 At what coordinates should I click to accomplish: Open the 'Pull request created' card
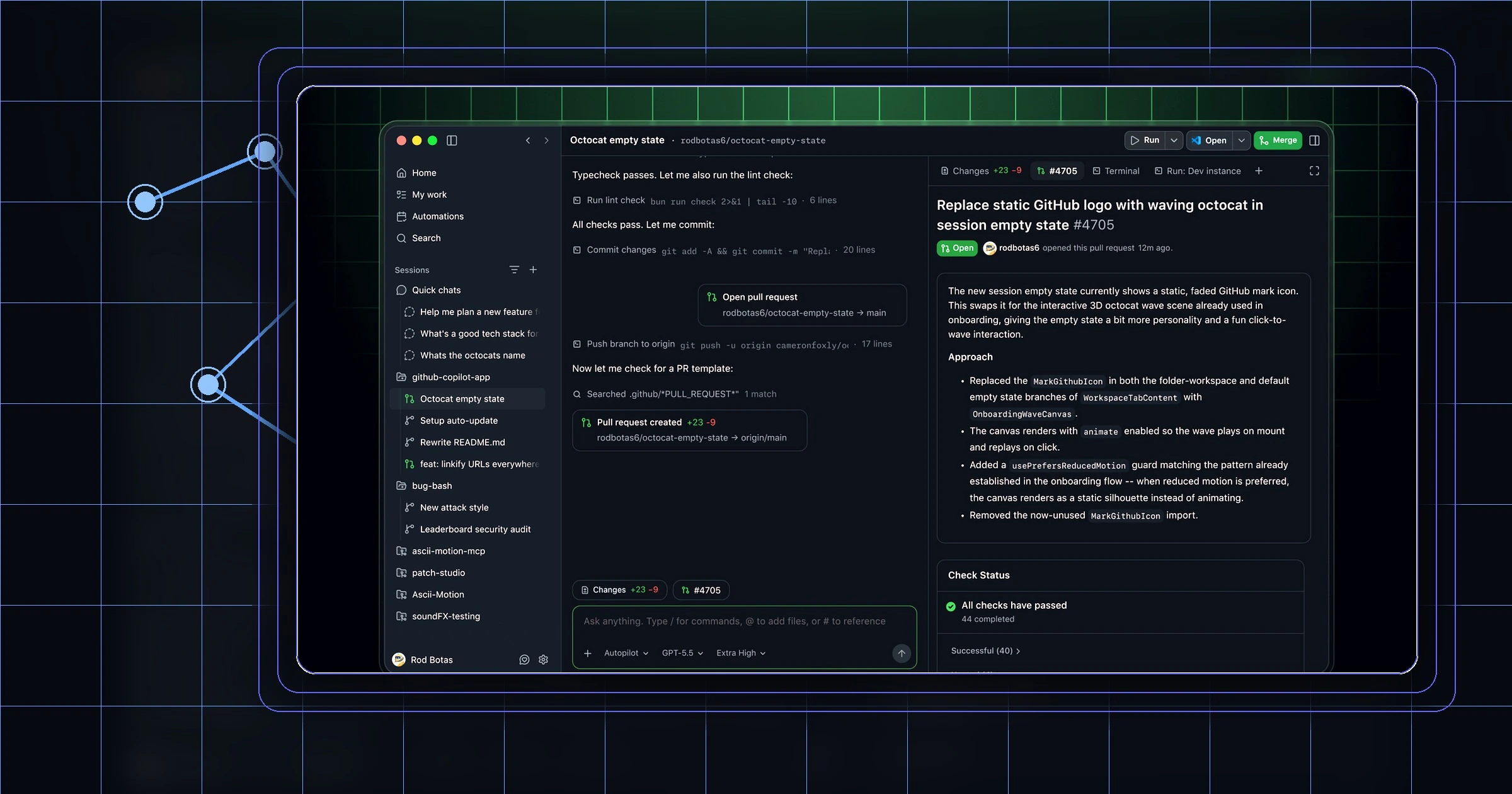tap(689, 430)
